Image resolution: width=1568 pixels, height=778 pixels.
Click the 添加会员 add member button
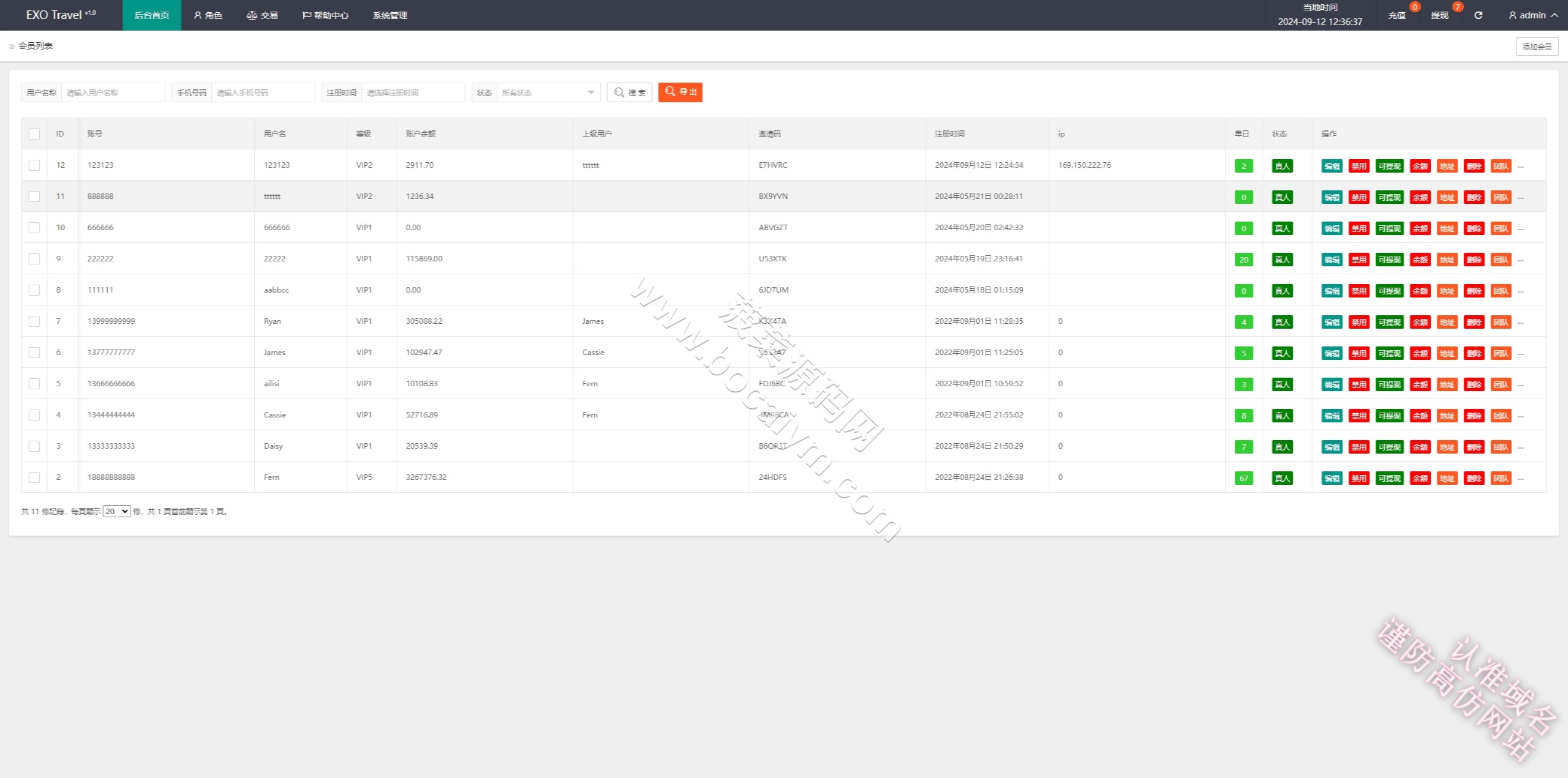(1537, 47)
